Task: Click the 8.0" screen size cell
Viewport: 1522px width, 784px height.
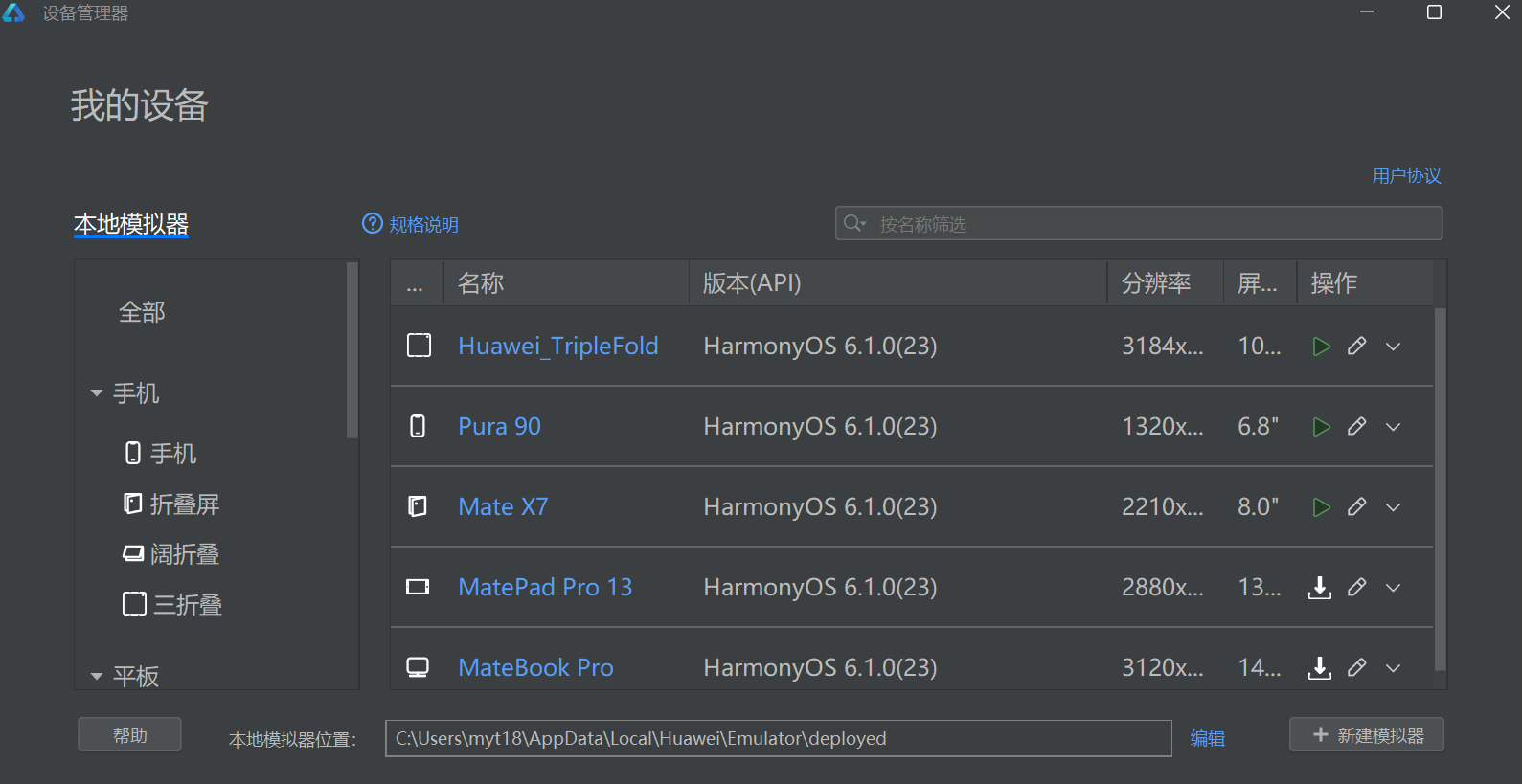Action: 1258,506
